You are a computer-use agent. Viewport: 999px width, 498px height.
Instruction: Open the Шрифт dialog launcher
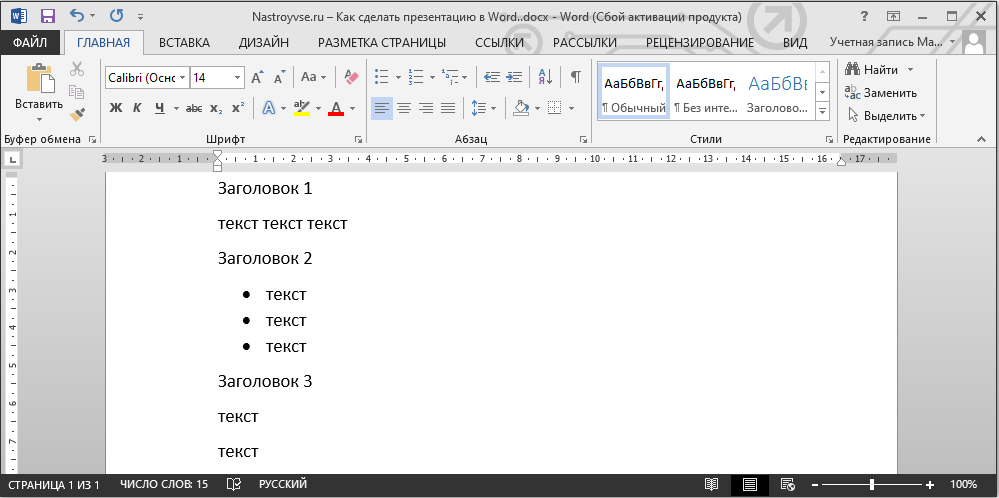(x=359, y=139)
